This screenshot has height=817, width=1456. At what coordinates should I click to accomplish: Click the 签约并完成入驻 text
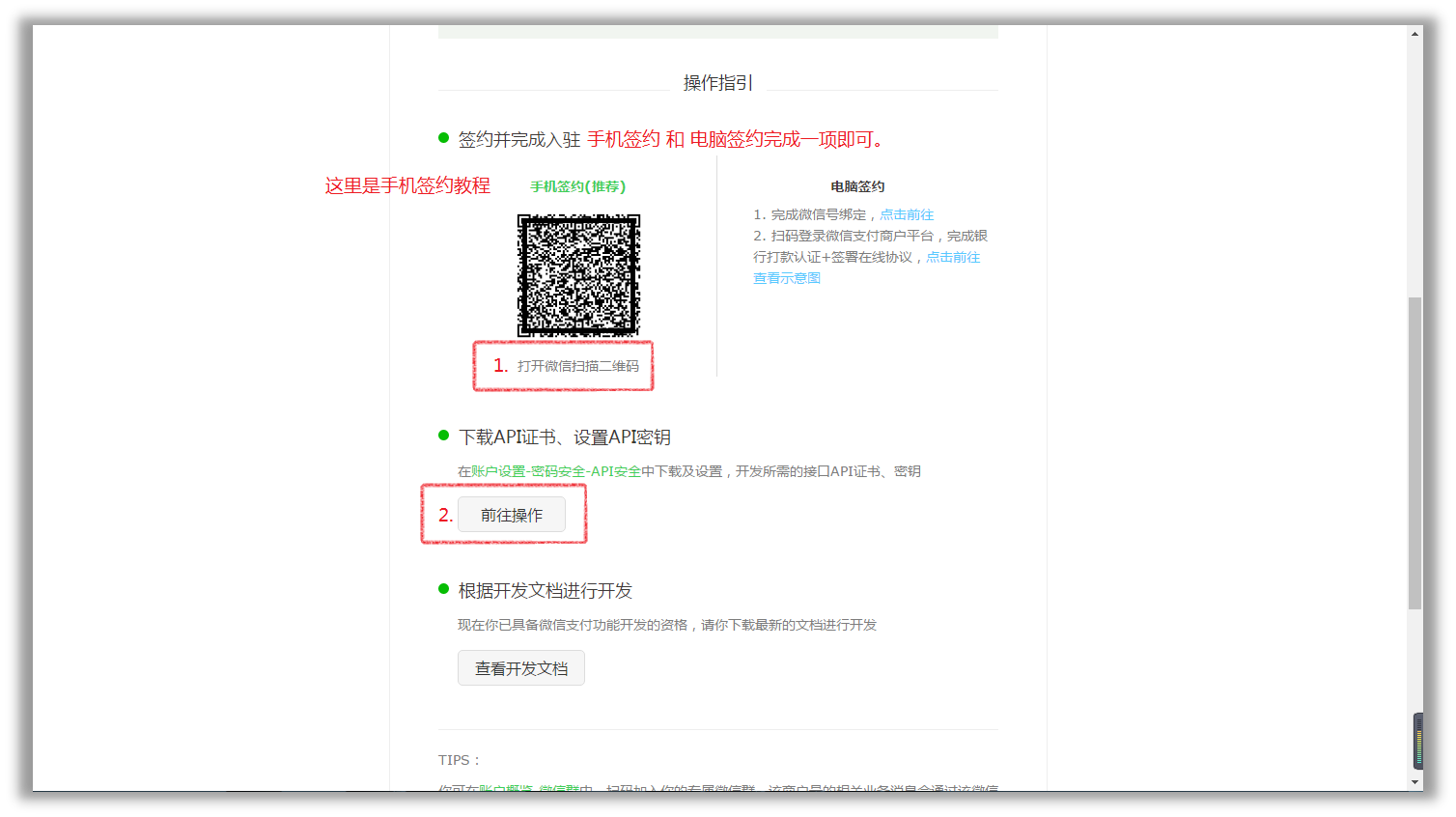(519, 140)
